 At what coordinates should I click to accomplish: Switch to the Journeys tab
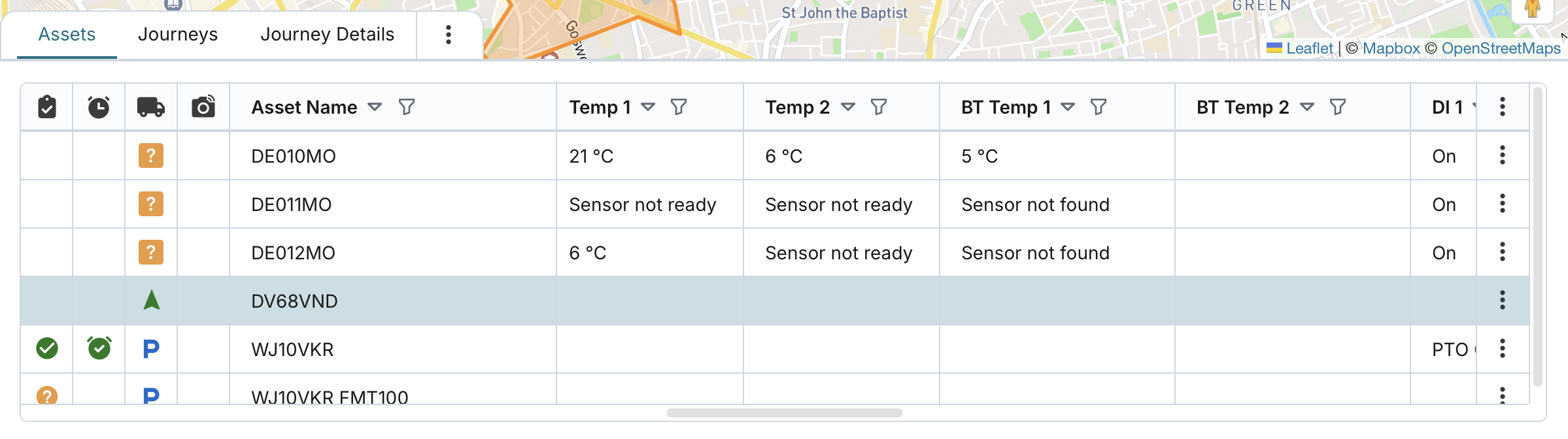(x=178, y=34)
